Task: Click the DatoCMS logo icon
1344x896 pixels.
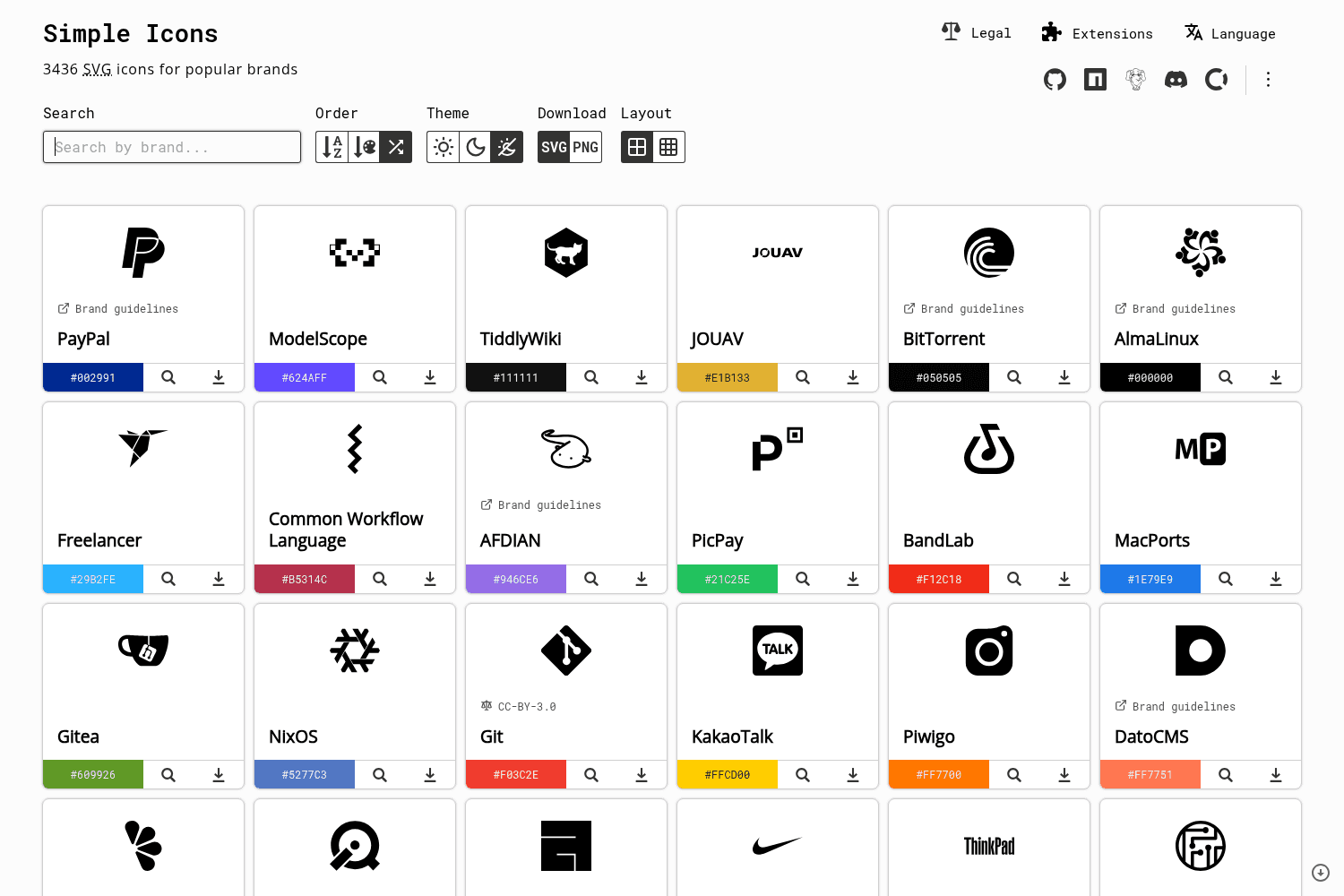Action: [1201, 650]
